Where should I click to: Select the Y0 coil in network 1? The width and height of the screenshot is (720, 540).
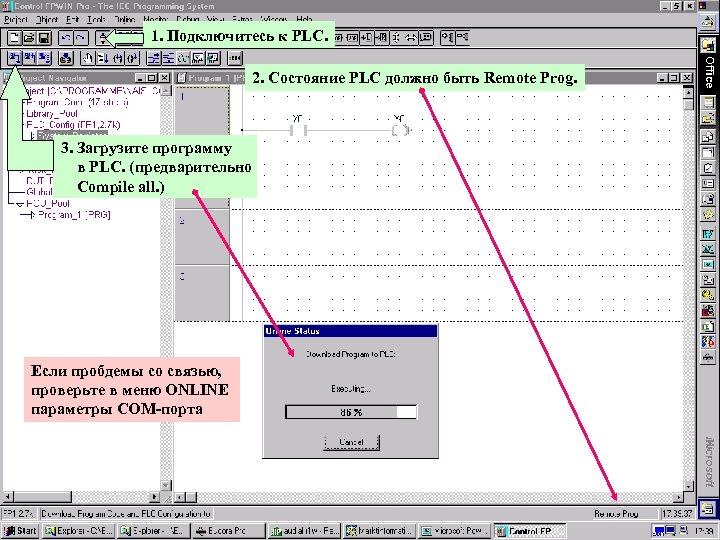tap(400, 130)
